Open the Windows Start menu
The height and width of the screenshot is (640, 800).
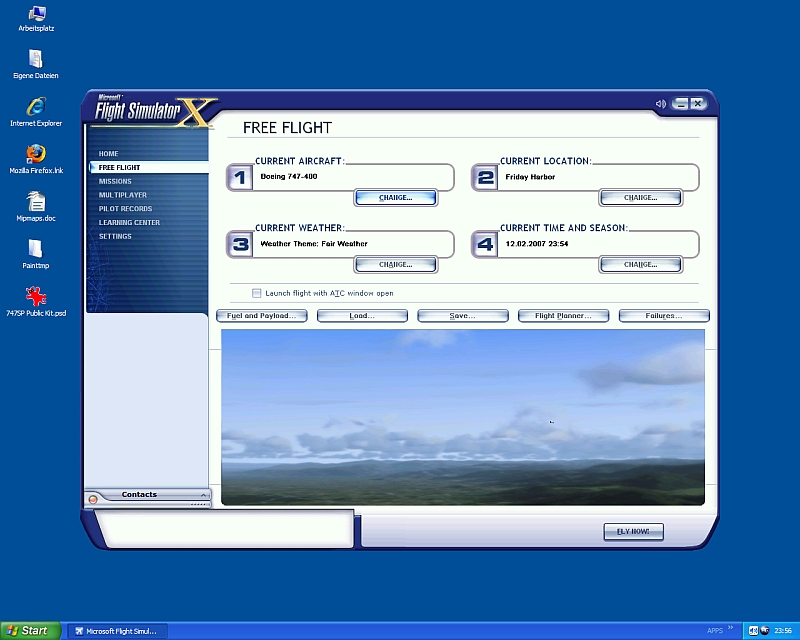[31, 631]
